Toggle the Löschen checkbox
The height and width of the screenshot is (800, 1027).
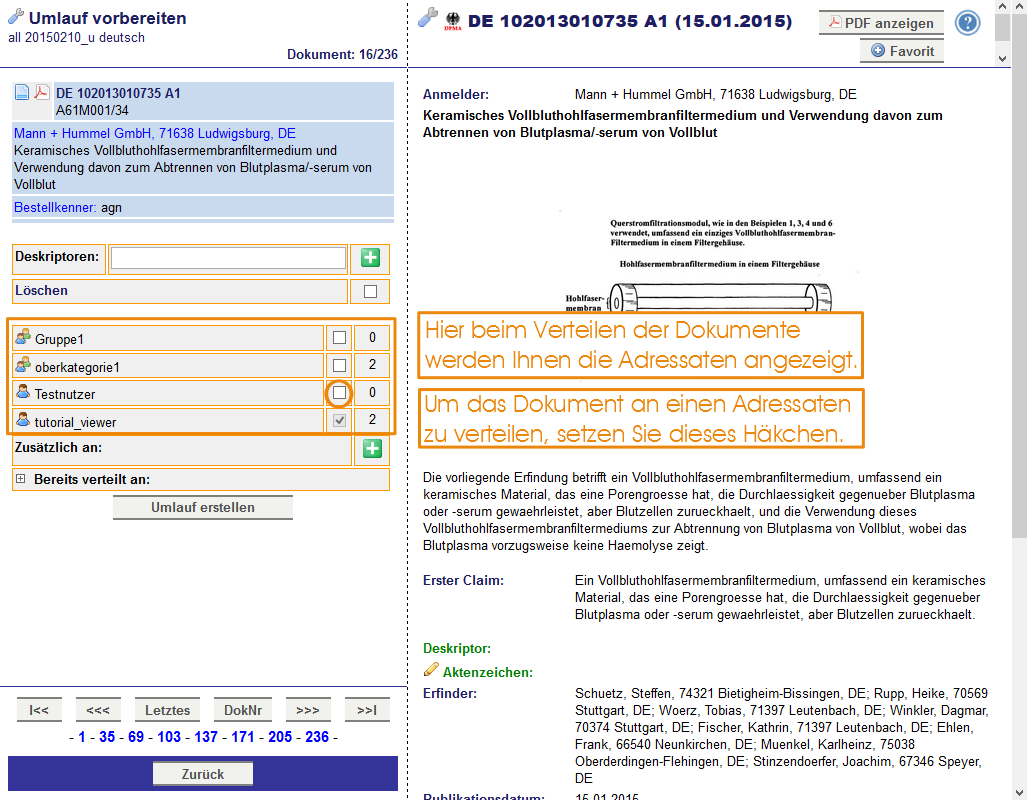pyautogui.click(x=370, y=291)
